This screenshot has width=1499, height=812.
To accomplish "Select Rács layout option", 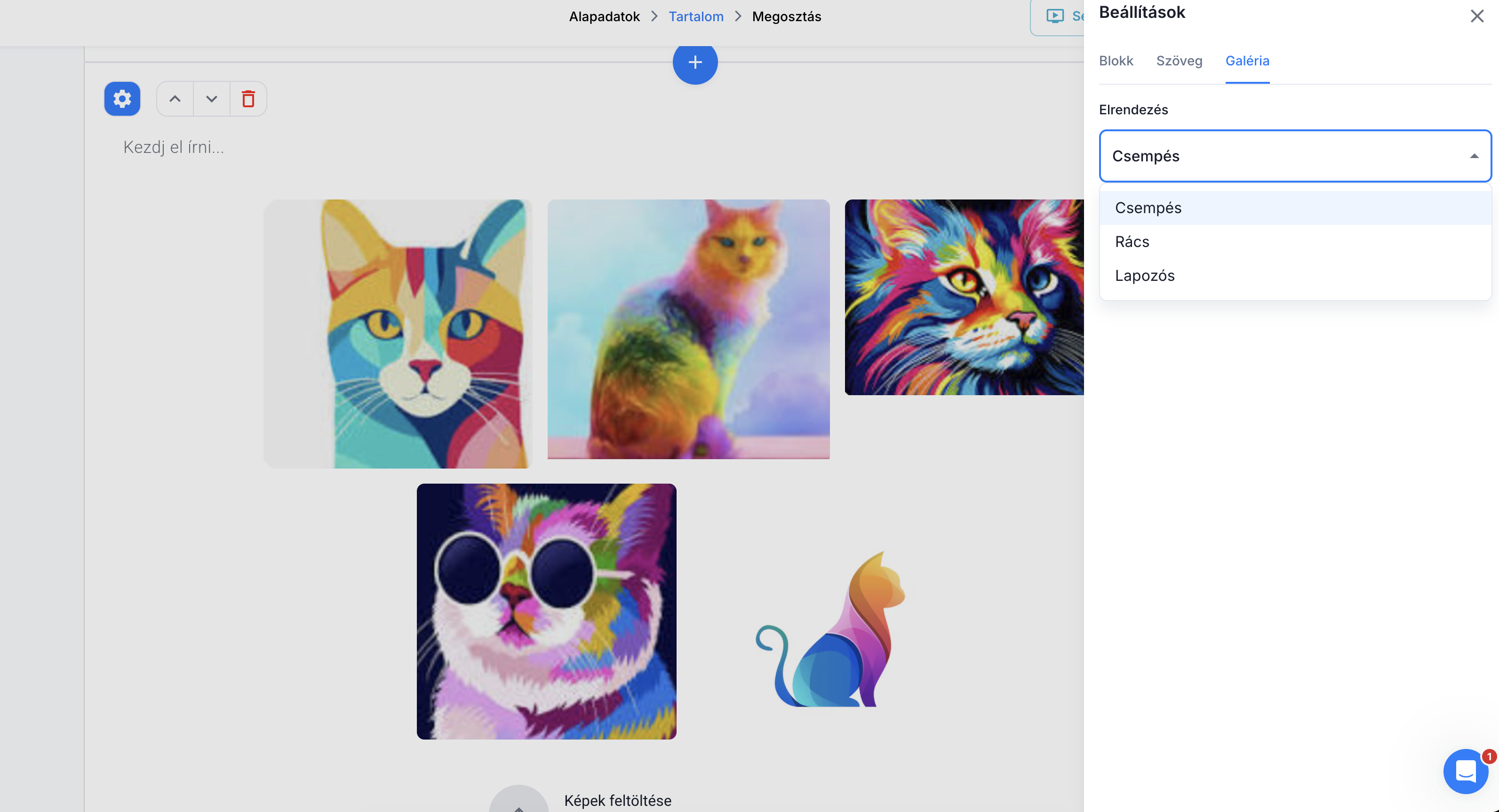I will (1132, 242).
